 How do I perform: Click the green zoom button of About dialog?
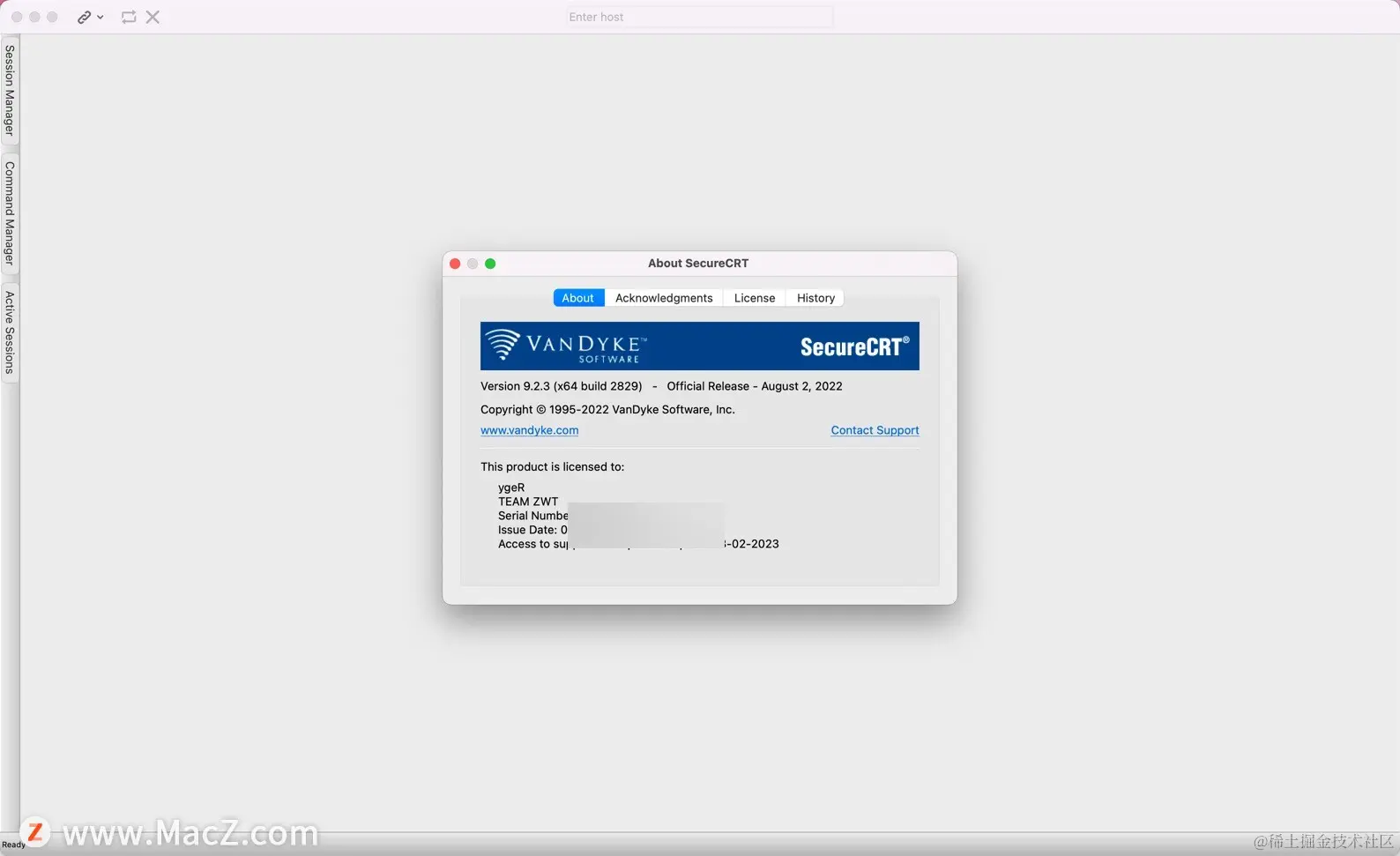(490, 264)
